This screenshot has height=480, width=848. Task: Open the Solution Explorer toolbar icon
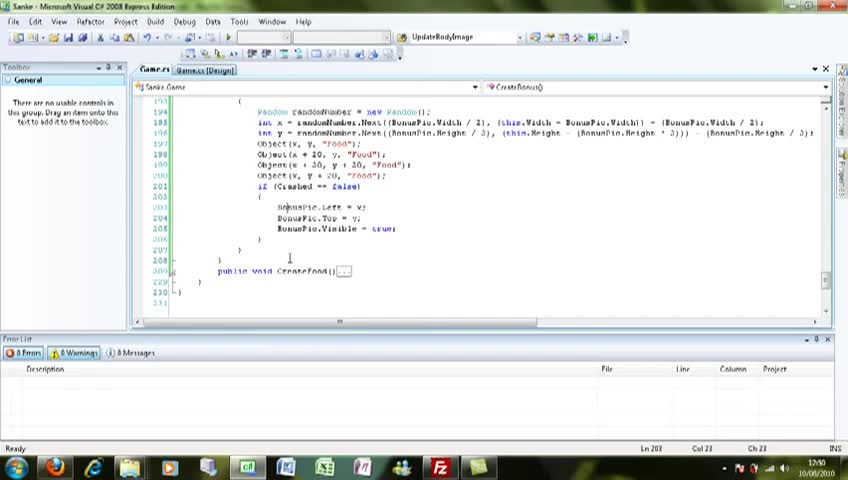coord(535,37)
